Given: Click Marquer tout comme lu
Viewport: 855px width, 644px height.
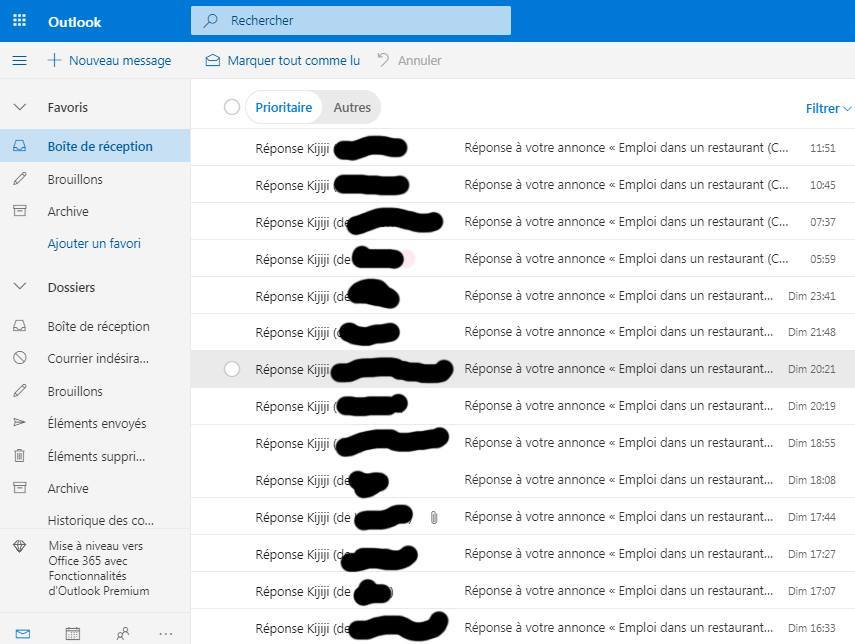Looking at the screenshot, I should click(282, 60).
